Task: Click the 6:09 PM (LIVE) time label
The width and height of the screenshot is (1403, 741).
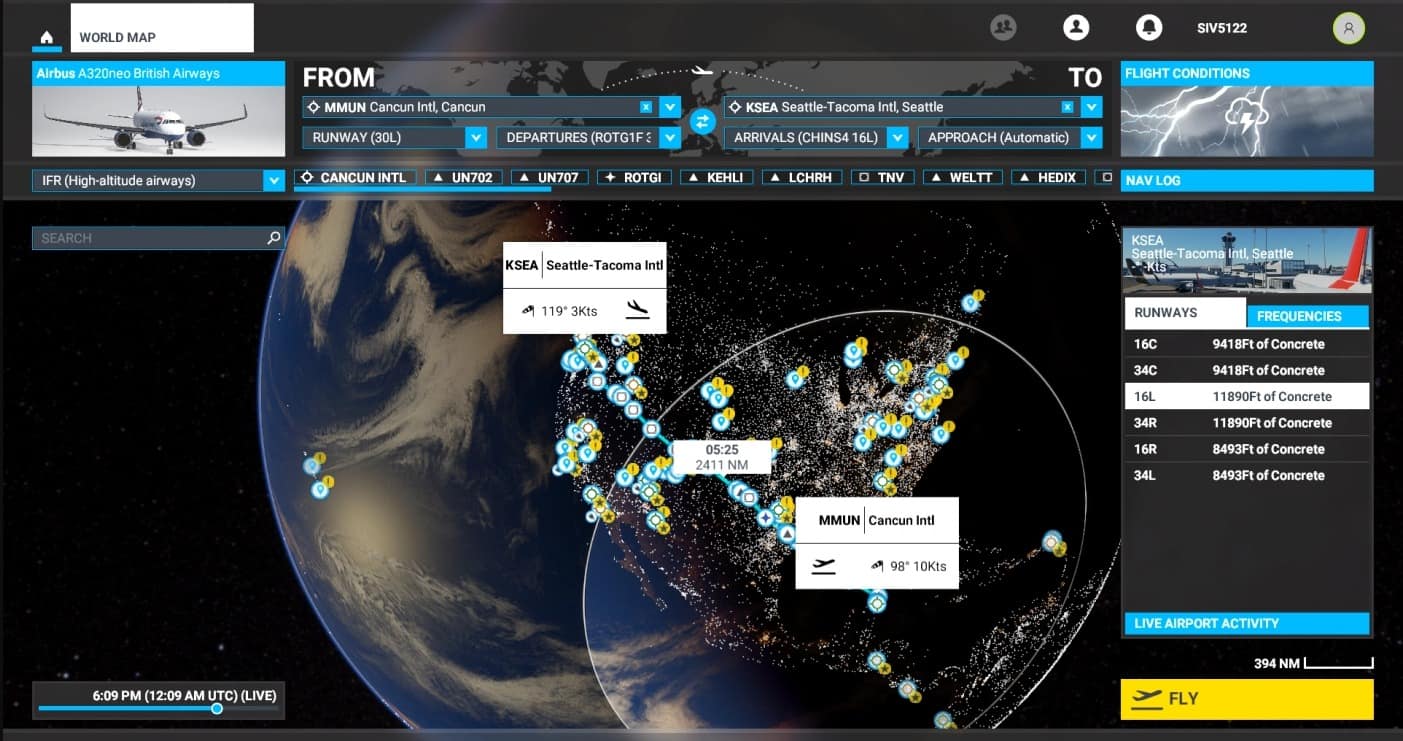Action: pos(183,694)
